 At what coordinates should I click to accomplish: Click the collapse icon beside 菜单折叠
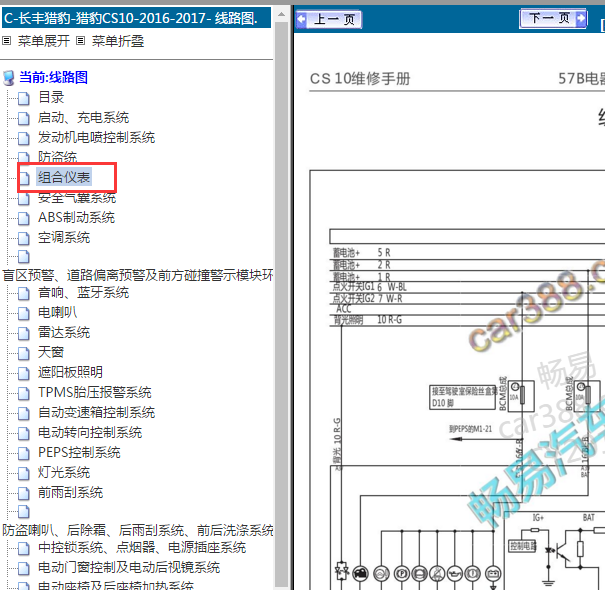pyautogui.click(x=80, y=41)
